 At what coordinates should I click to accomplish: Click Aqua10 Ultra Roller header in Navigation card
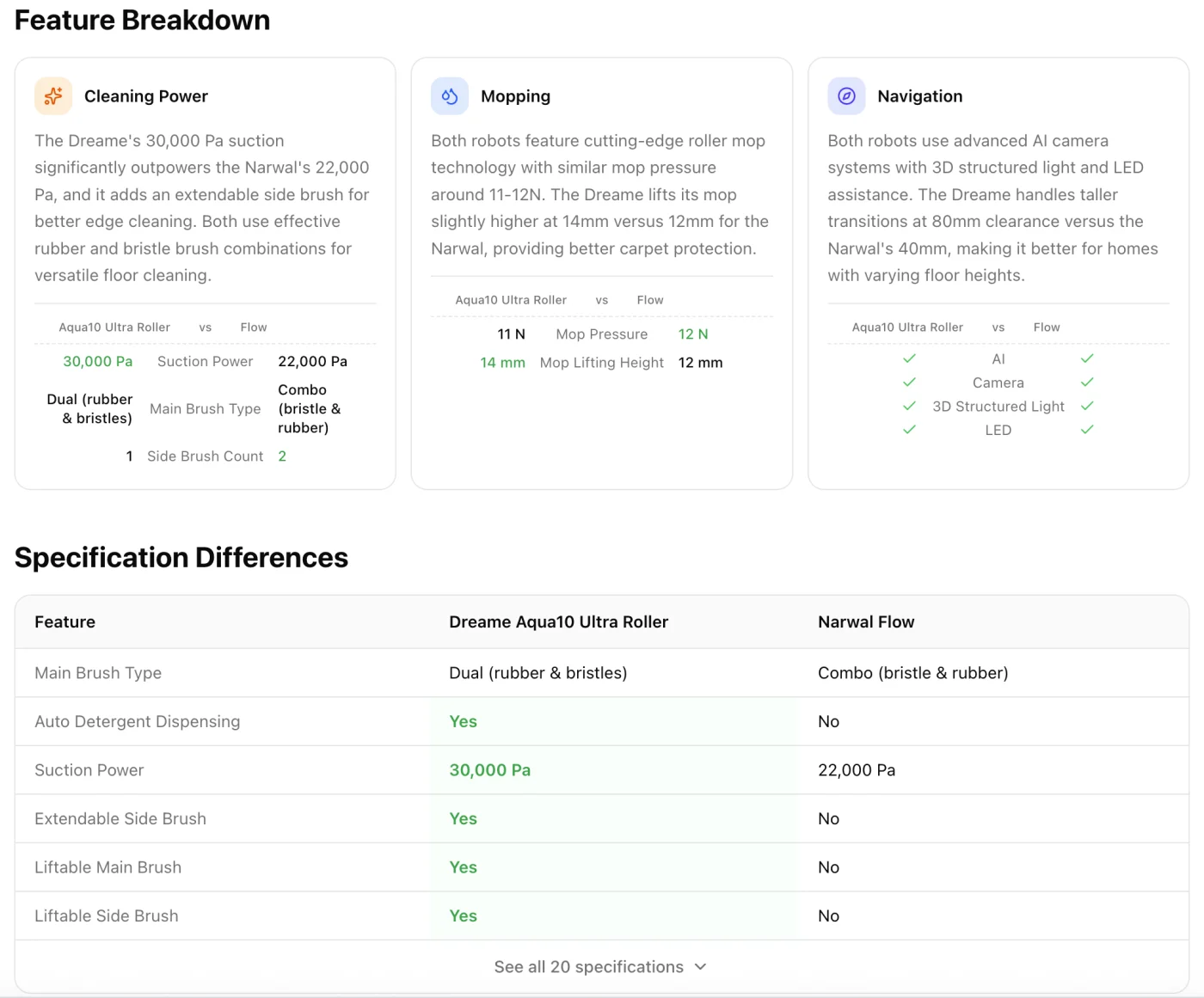[x=907, y=328]
